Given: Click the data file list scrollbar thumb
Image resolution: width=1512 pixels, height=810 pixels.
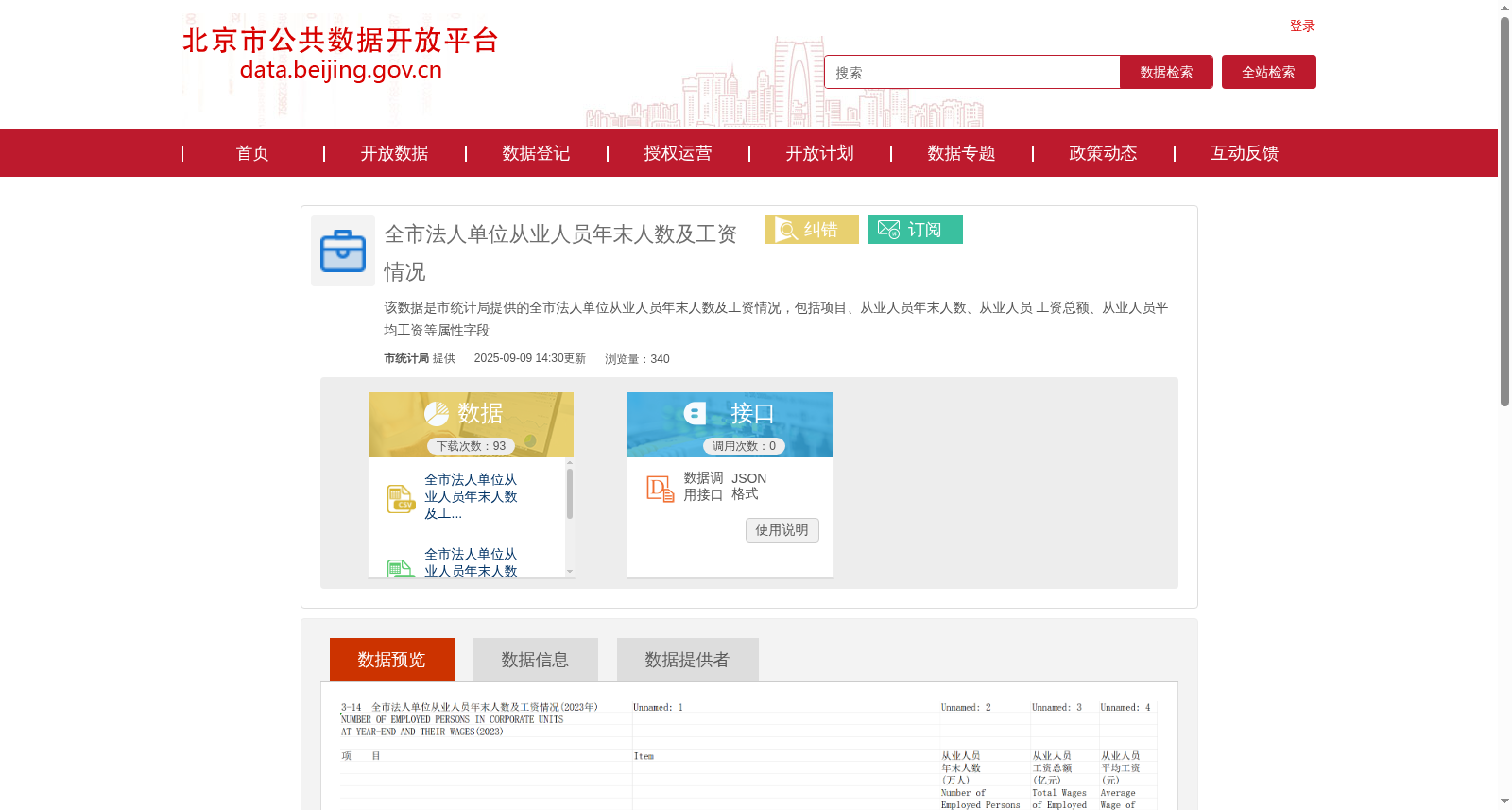Looking at the screenshot, I should (x=570, y=493).
